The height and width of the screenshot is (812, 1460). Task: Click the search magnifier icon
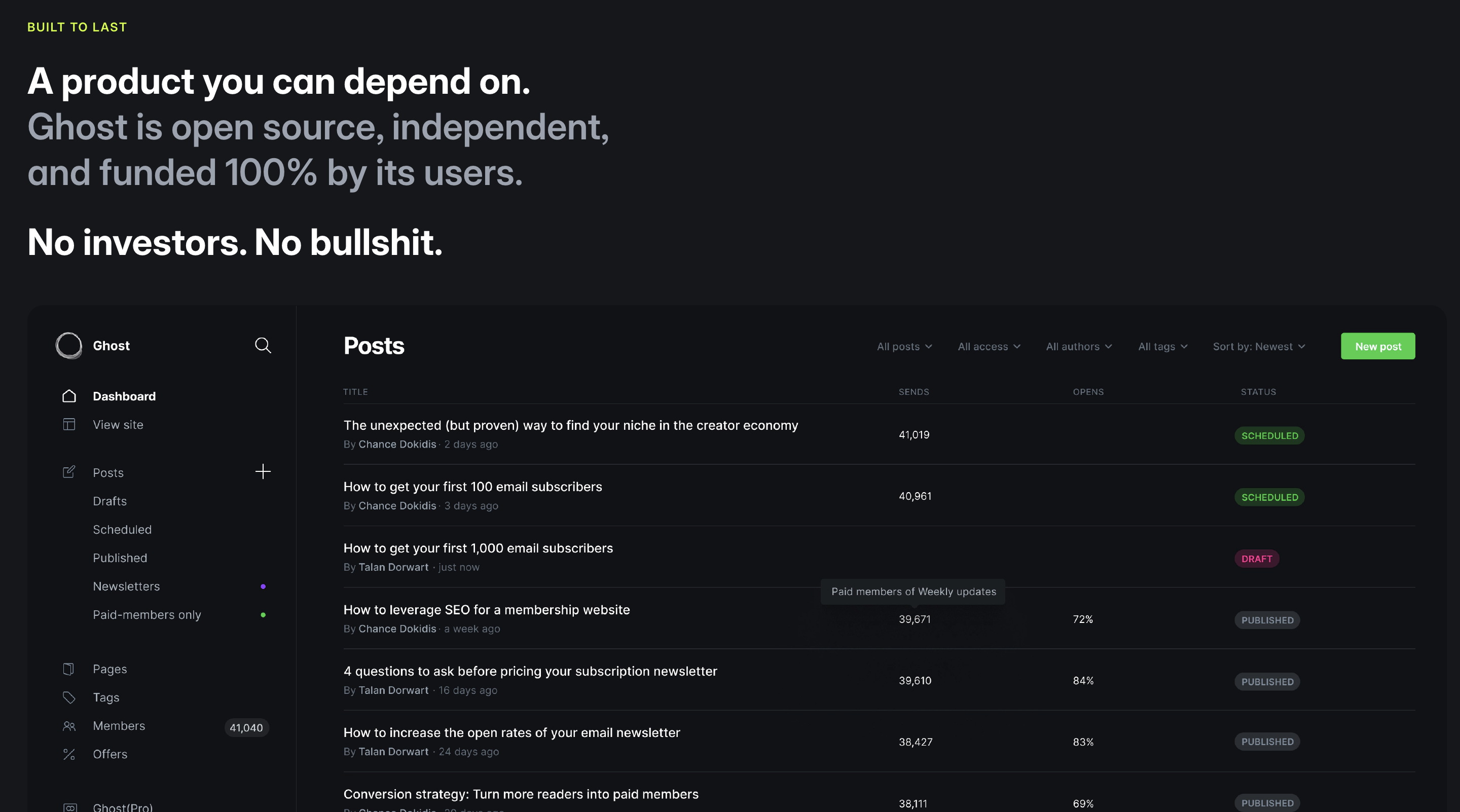(263, 345)
